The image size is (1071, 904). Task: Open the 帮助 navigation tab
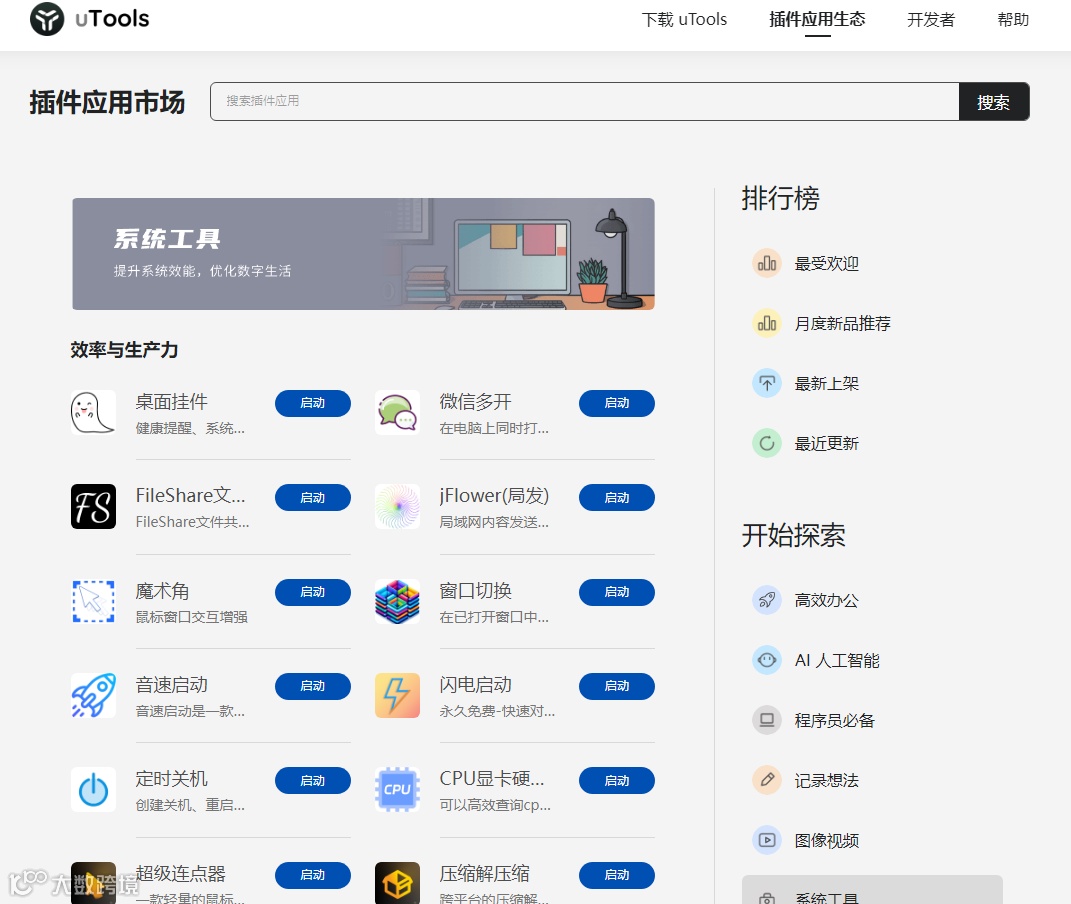(x=1013, y=20)
